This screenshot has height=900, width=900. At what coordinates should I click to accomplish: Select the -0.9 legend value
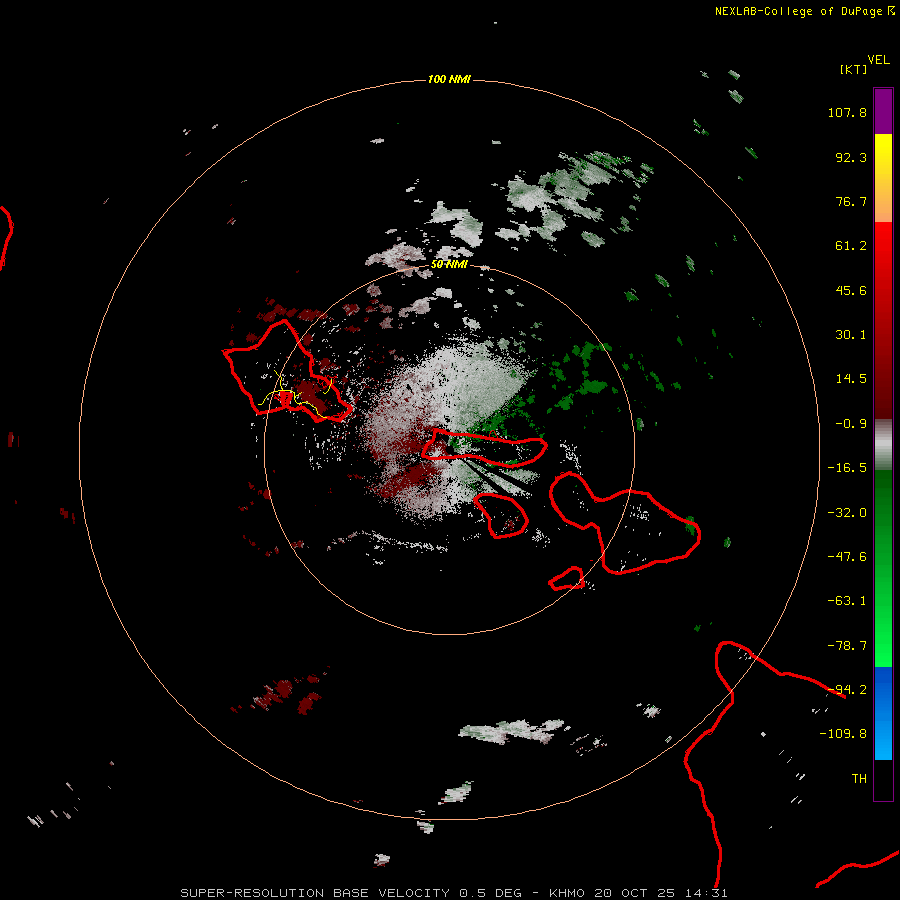851,424
